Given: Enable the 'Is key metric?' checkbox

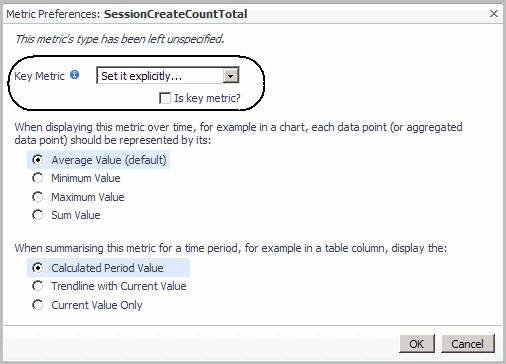Looking at the screenshot, I should click(x=165, y=98).
